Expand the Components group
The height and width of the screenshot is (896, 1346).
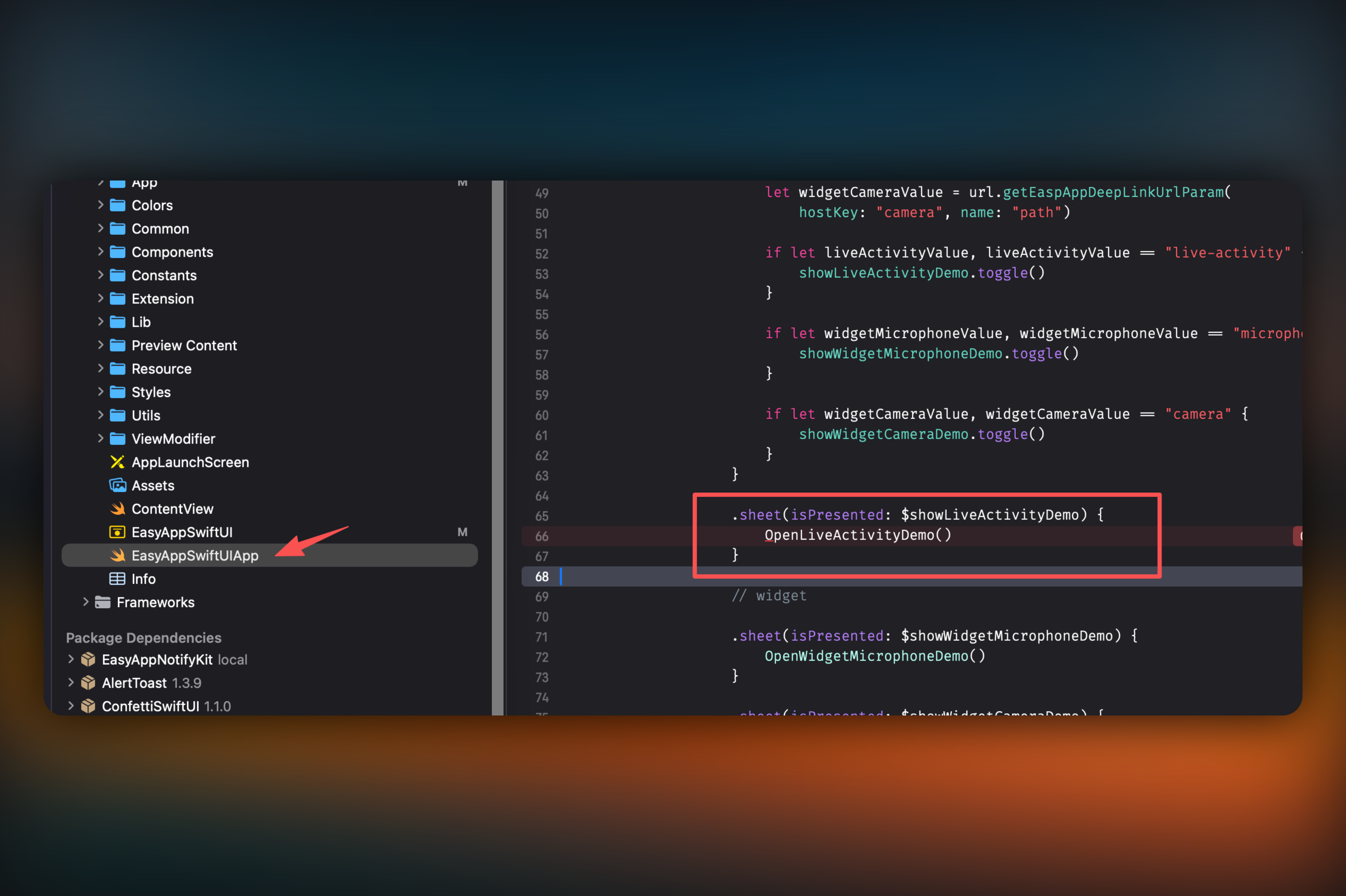pos(101,251)
